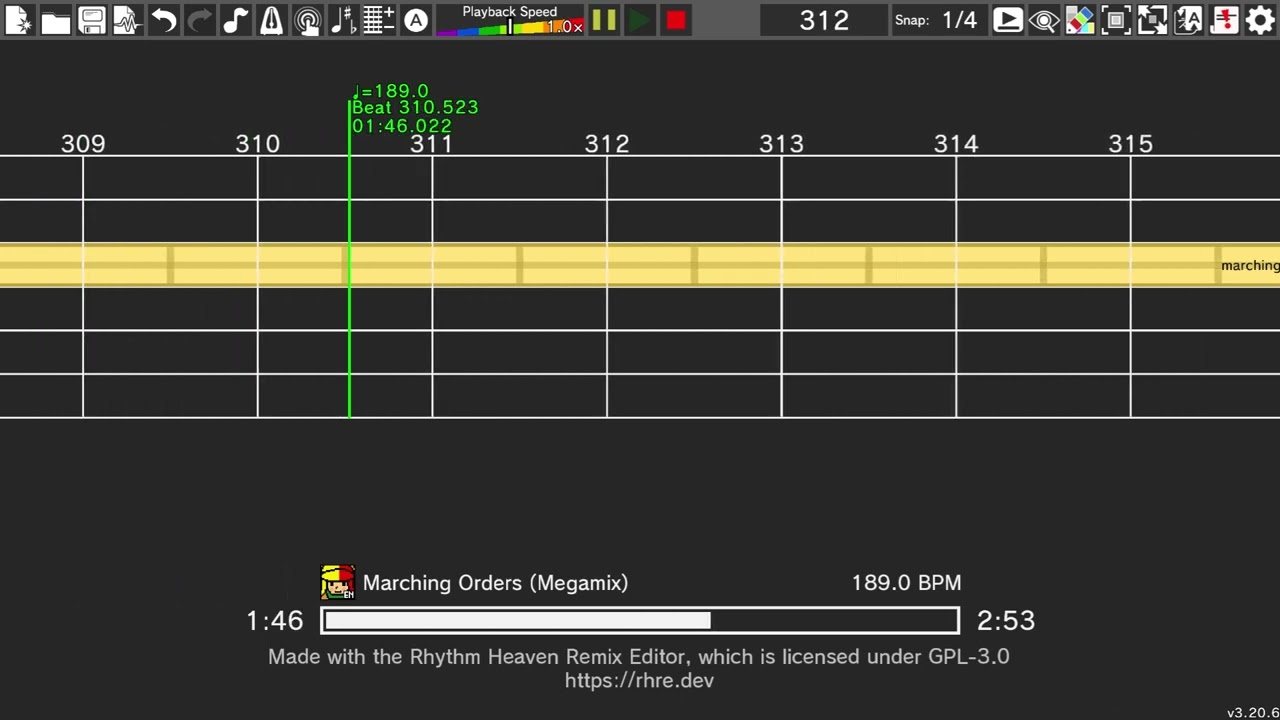The width and height of the screenshot is (1280, 720).
Task: Click the "189.0 BPM" text
Action: click(x=906, y=583)
